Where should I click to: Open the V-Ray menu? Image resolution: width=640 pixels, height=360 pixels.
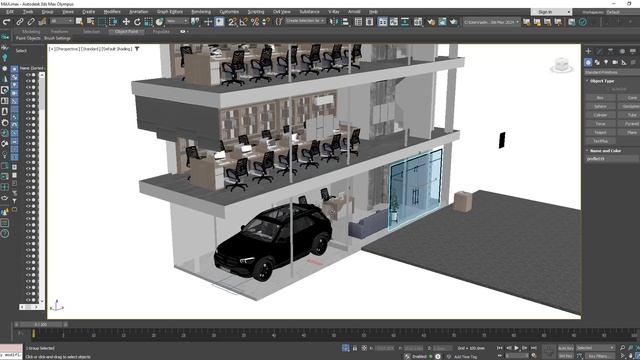point(334,12)
